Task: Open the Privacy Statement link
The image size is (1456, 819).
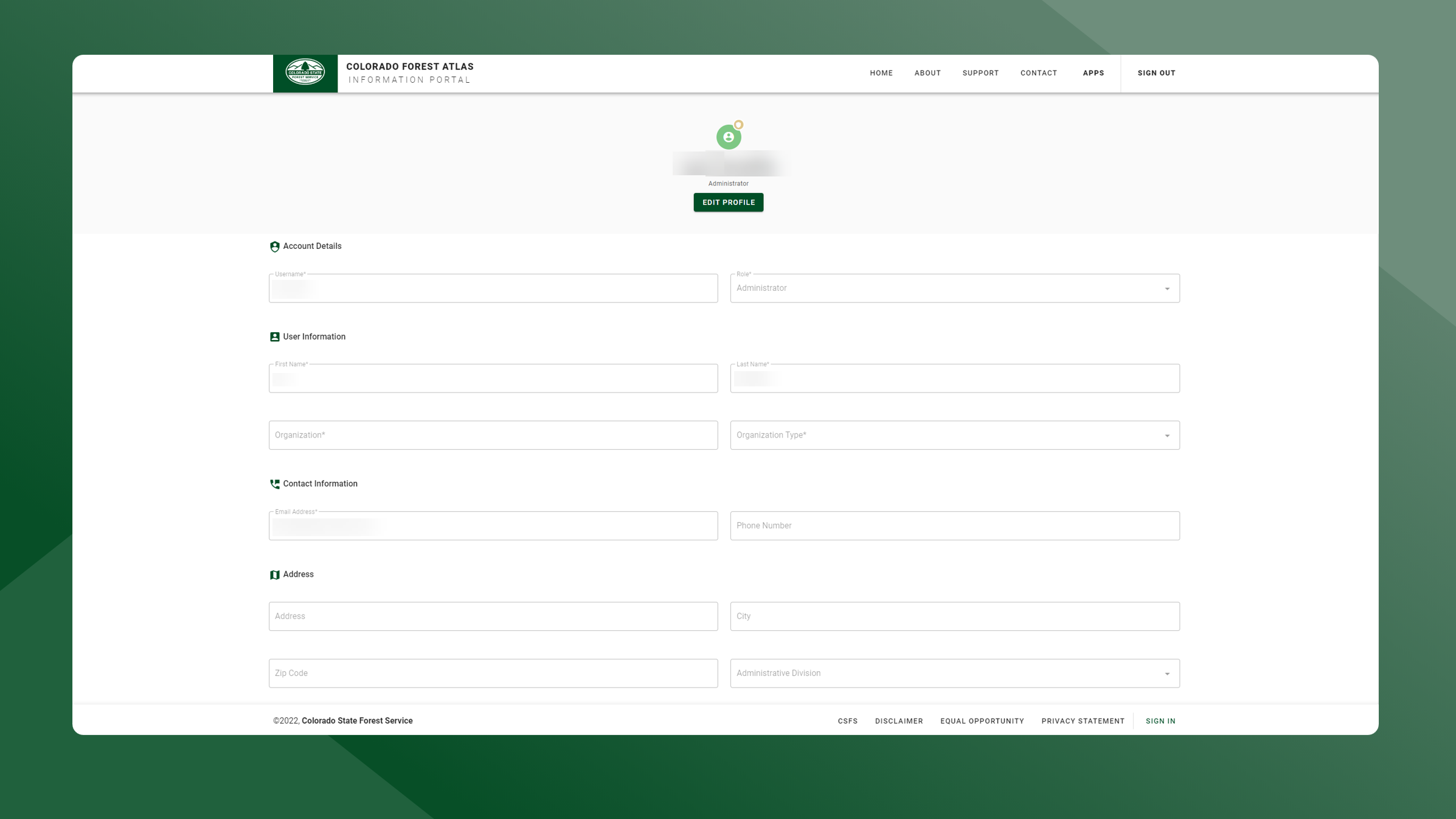Action: coord(1083,721)
